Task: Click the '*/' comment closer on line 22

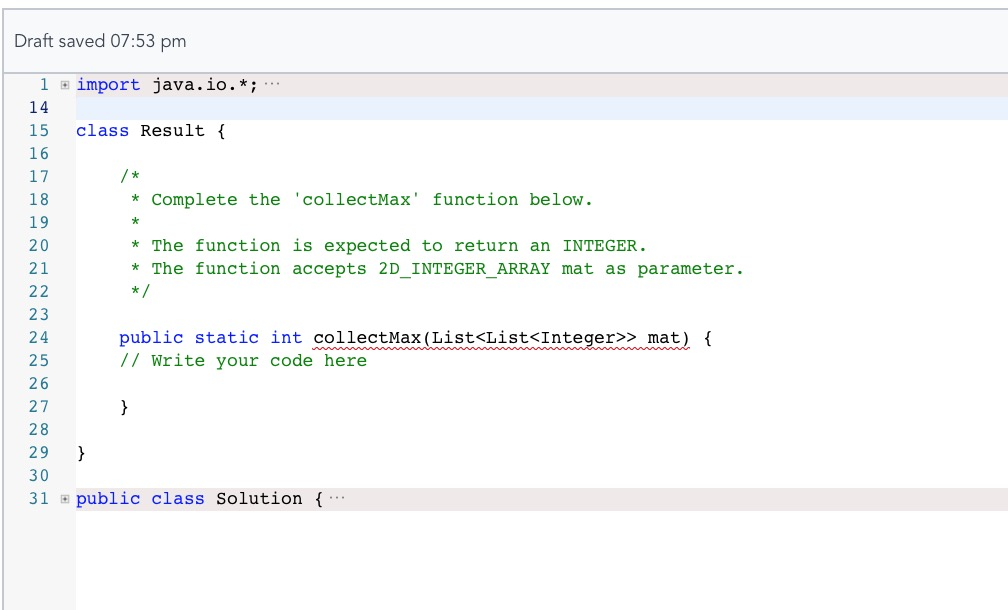Action: pos(140,291)
